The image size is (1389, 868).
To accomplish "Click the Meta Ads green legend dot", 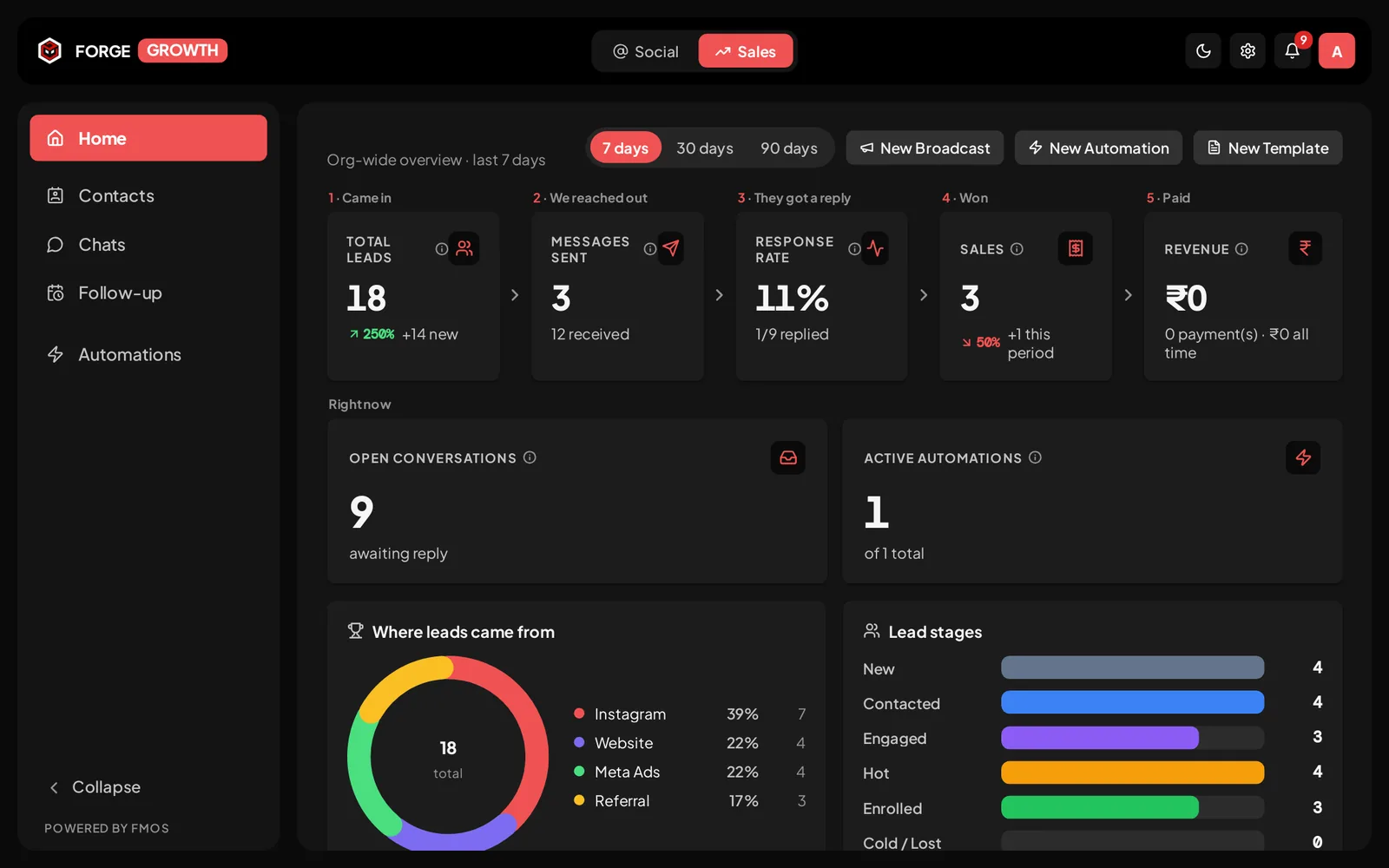I will (579, 771).
